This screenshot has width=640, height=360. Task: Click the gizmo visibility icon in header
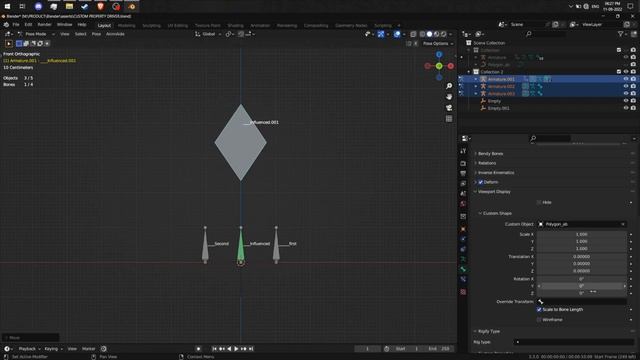pos(381,34)
